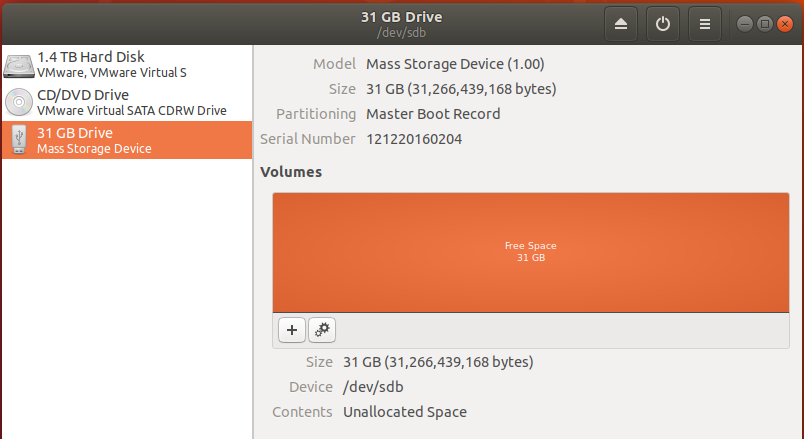Select the CD/DVD Drive entry

127,102
